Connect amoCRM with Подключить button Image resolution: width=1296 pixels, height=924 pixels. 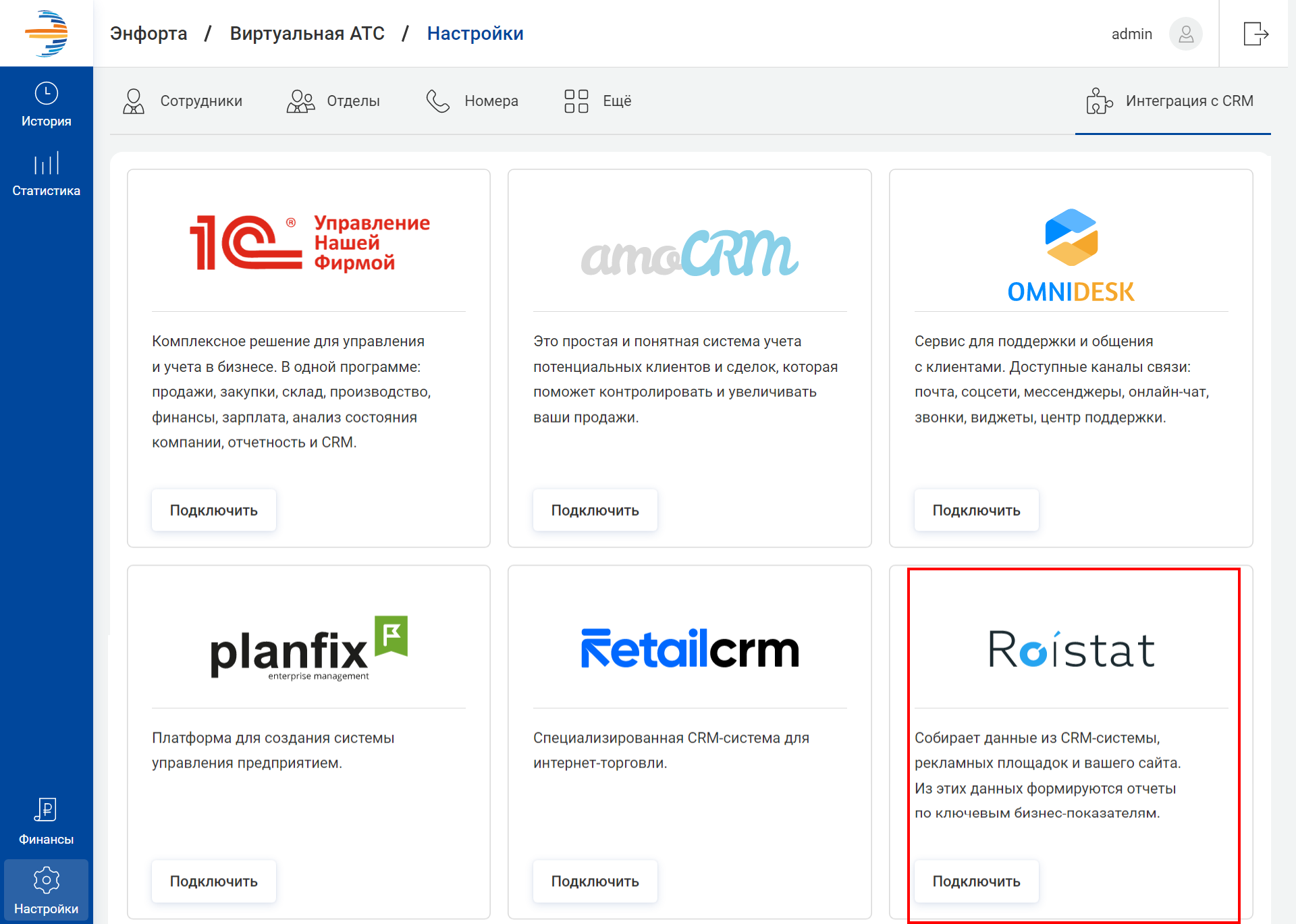coord(595,510)
